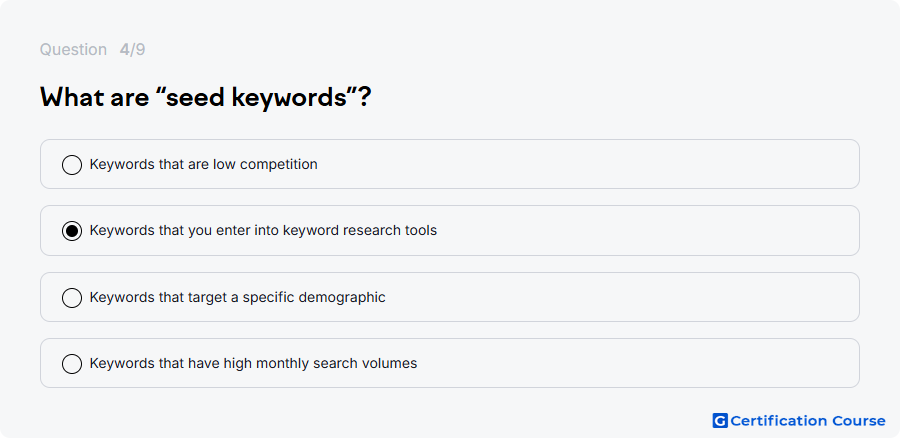Click the answer text about keyword research tools

263,230
